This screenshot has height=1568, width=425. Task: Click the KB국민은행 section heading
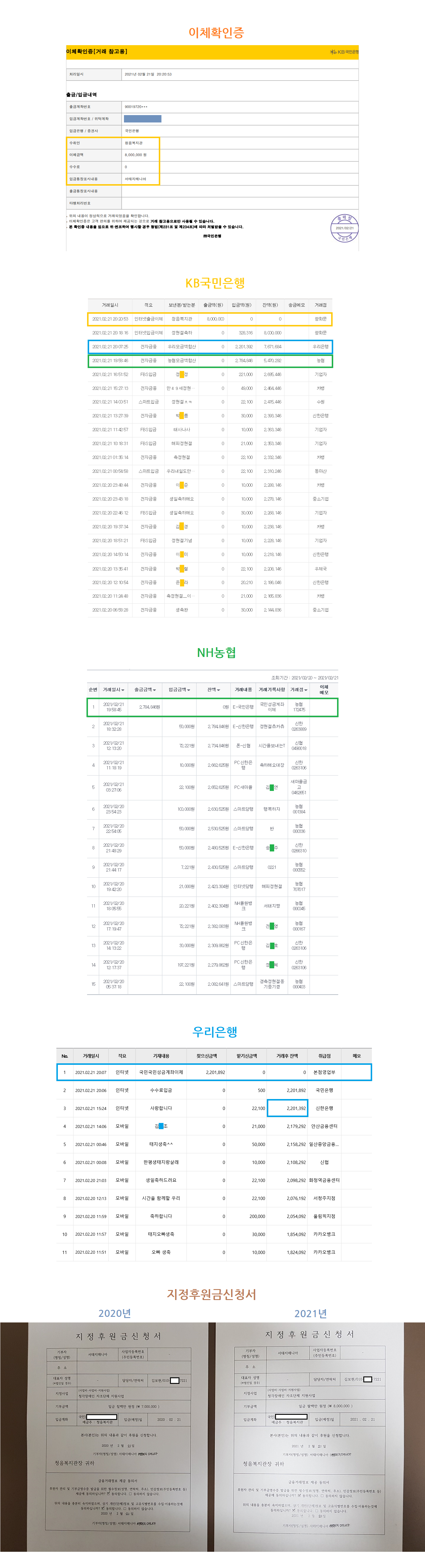(x=215, y=283)
